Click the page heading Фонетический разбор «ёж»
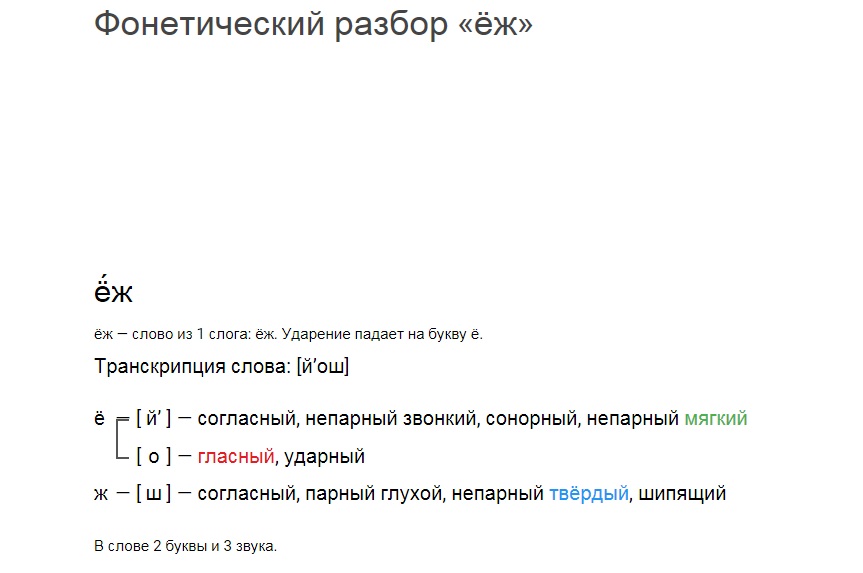 click(x=313, y=25)
